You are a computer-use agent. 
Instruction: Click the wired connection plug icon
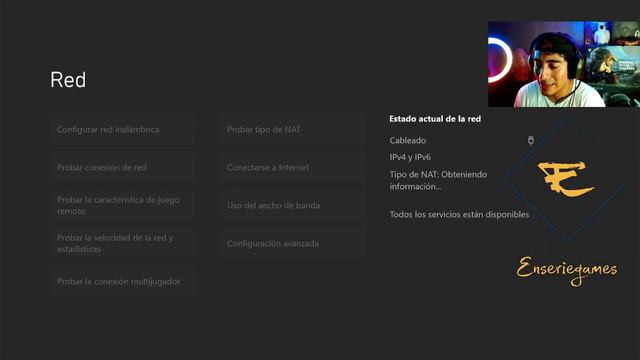pos(531,141)
